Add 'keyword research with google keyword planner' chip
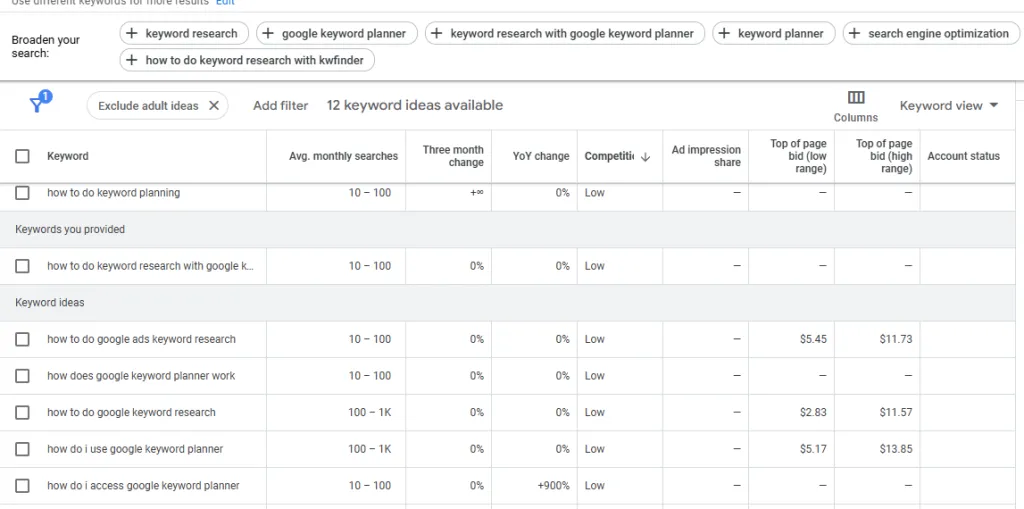Image resolution: width=1024 pixels, height=509 pixels. click(x=565, y=33)
